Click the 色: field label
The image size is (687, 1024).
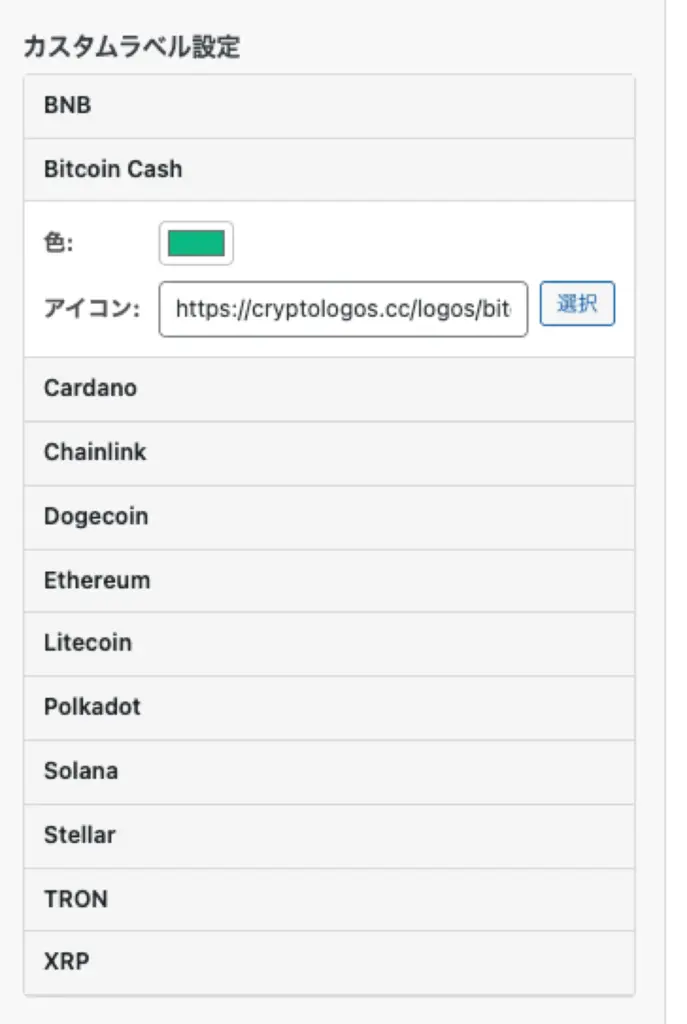pyautogui.click(x=59, y=244)
